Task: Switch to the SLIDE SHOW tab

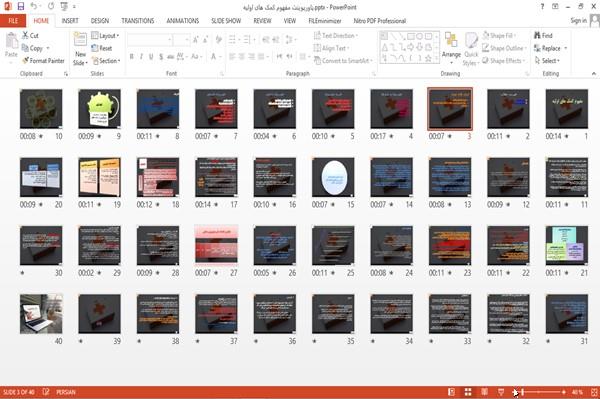Action: 226,21
